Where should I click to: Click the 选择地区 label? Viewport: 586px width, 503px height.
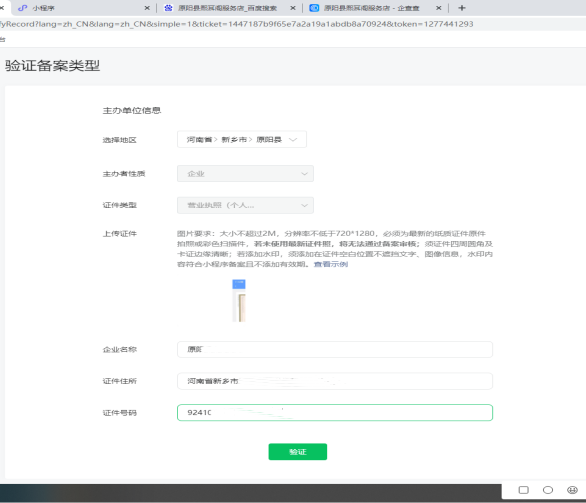coord(120,140)
